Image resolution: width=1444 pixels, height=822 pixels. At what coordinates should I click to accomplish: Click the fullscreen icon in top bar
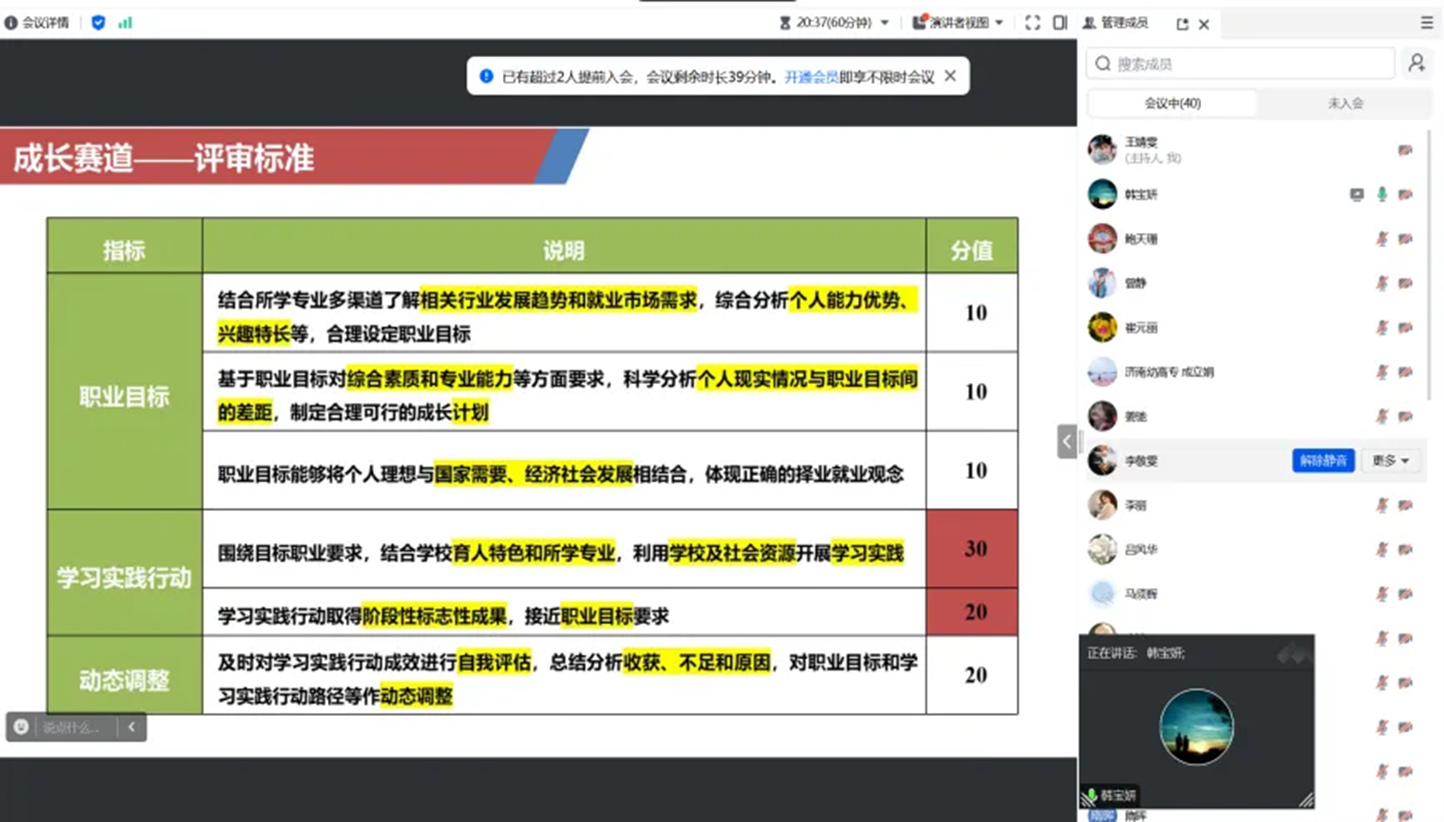tap(1033, 22)
